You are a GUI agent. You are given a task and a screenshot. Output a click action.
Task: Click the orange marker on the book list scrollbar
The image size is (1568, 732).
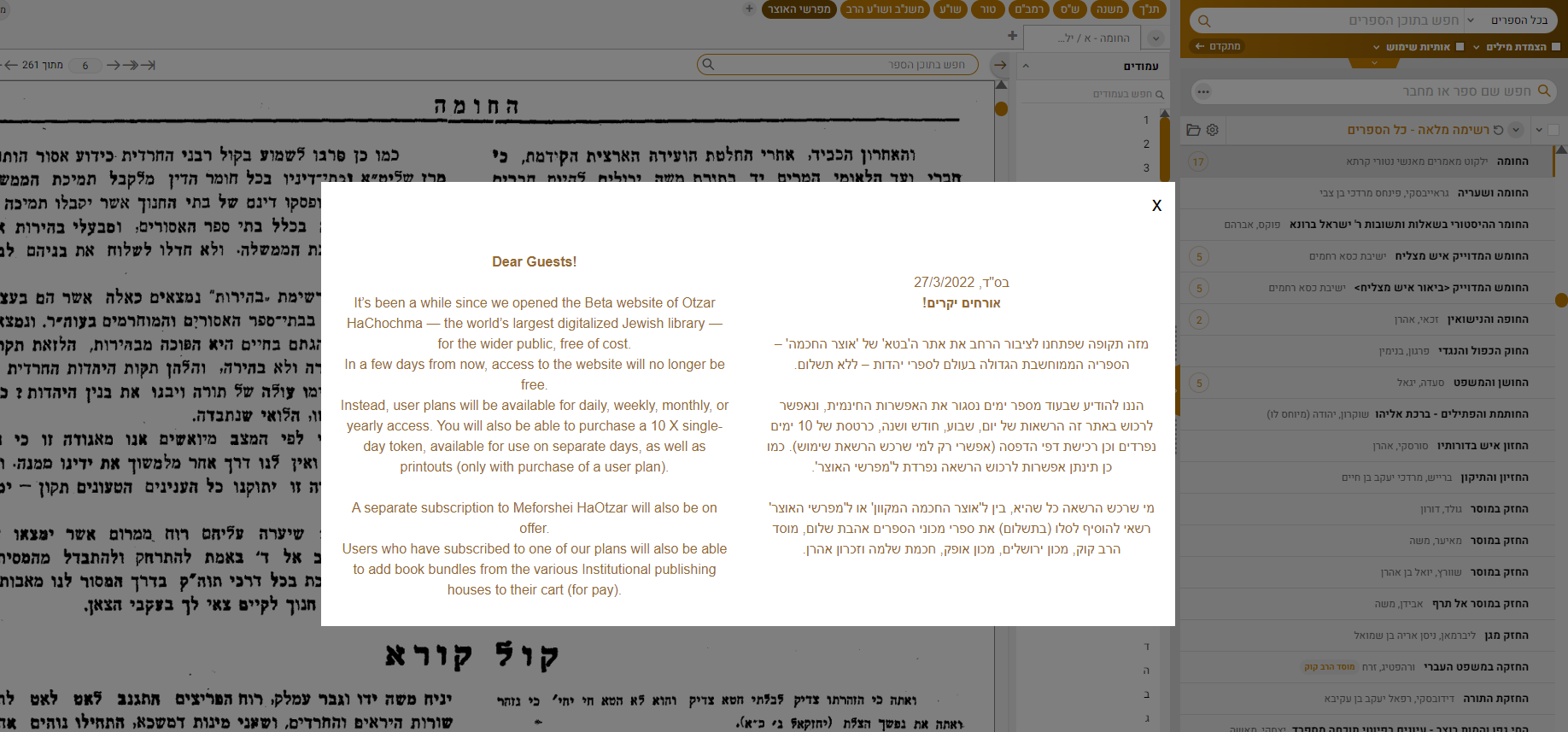(x=1561, y=300)
